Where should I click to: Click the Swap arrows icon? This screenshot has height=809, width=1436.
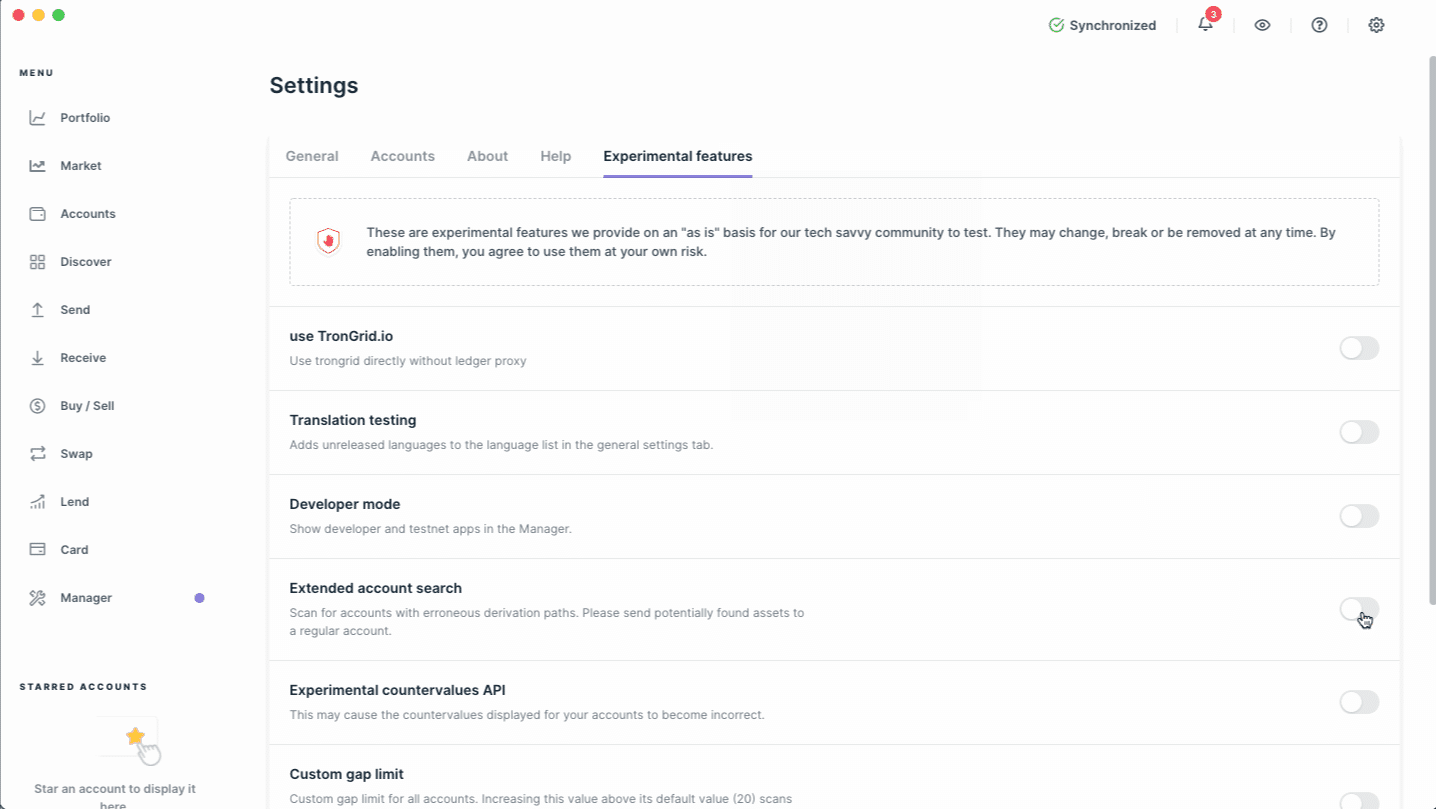point(38,454)
